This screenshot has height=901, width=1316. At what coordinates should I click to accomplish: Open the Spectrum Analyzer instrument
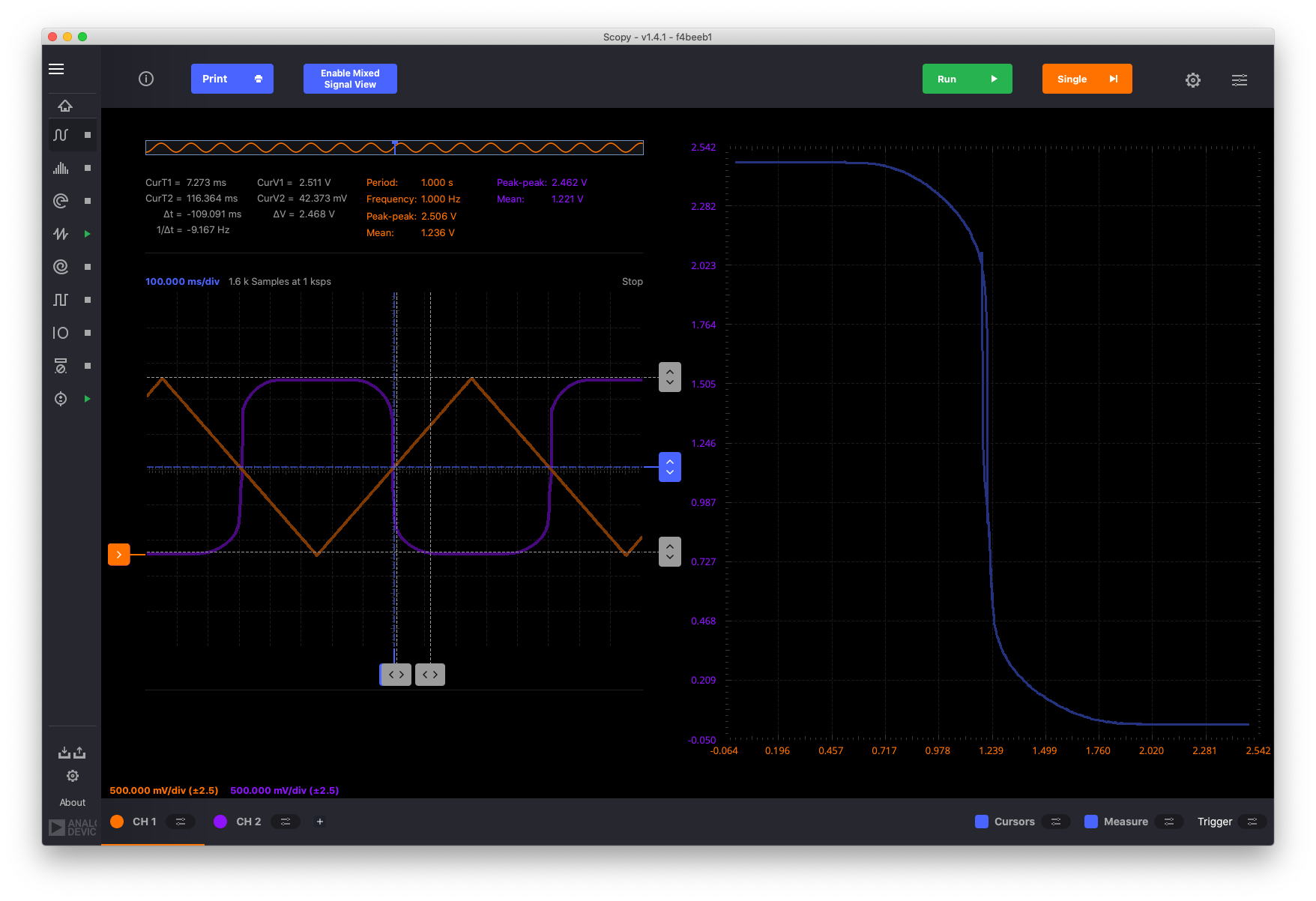[61, 168]
